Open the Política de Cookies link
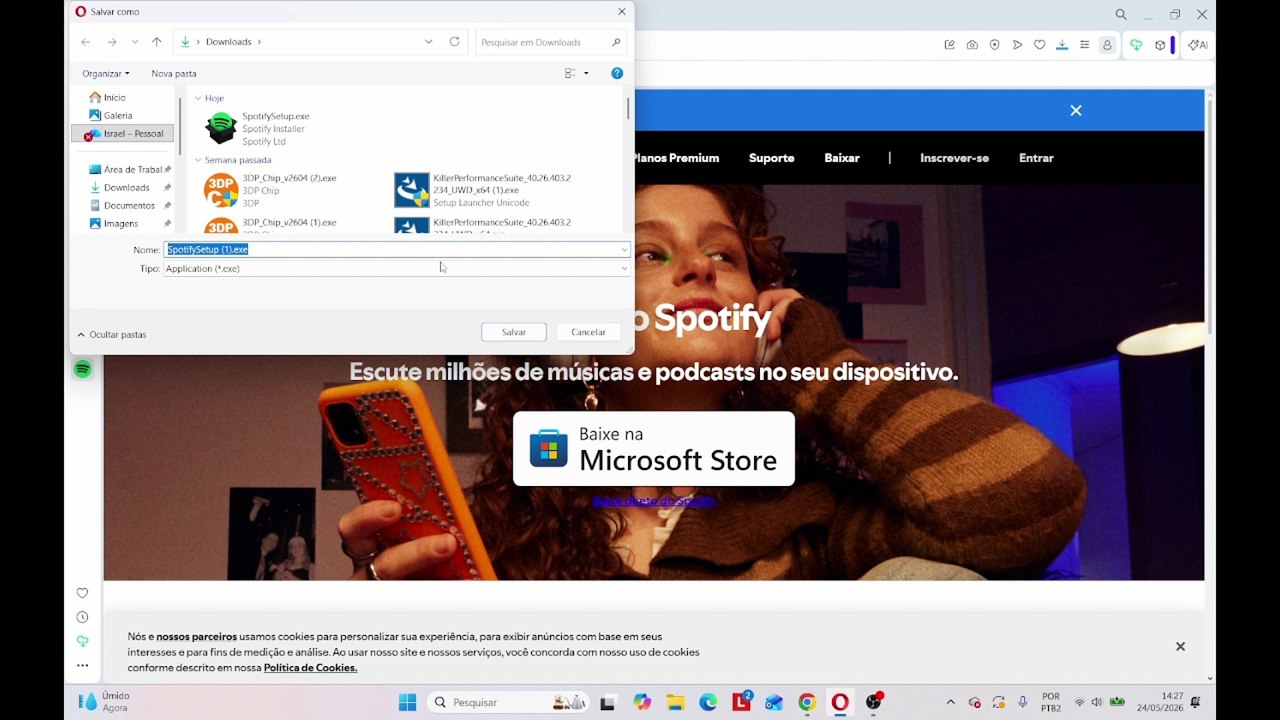The image size is (1280, 720). point(310,668)
